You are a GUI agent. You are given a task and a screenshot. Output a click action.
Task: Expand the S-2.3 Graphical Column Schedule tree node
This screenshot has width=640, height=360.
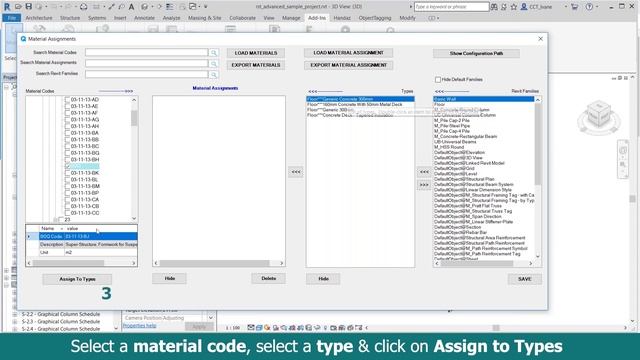pyautogui.click(x=15, y=322)
